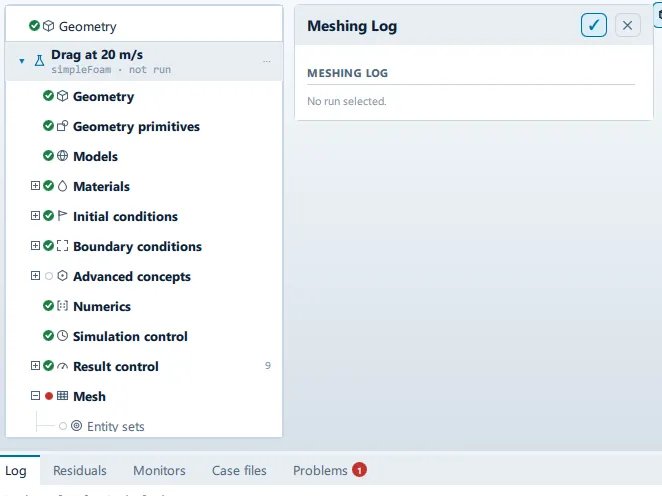Open the Case files tab
The image size is (662, 496).
click(x=239, y=470)
